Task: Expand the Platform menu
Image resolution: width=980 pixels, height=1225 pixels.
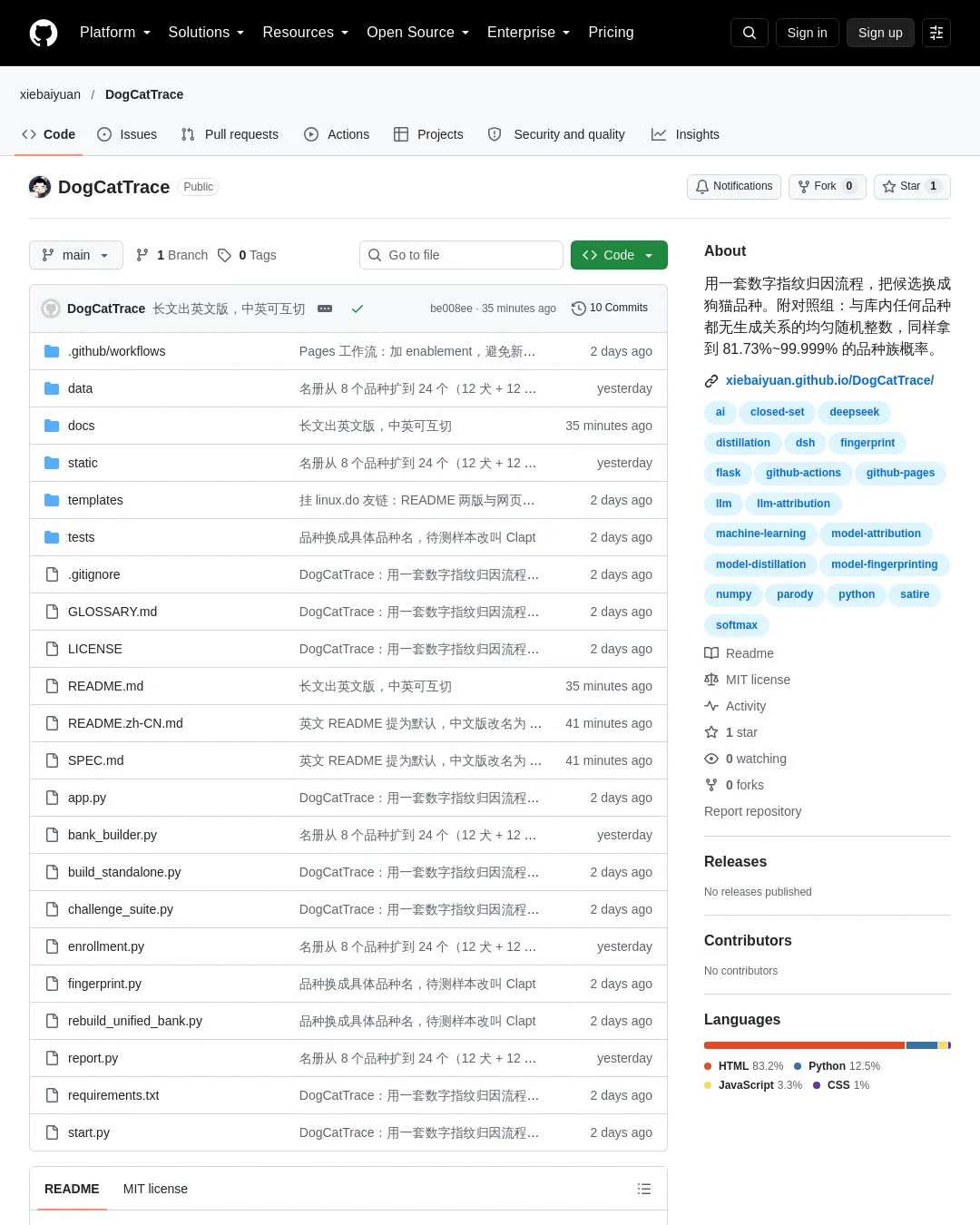Action: pyautogui.click(x=115, y=33)
